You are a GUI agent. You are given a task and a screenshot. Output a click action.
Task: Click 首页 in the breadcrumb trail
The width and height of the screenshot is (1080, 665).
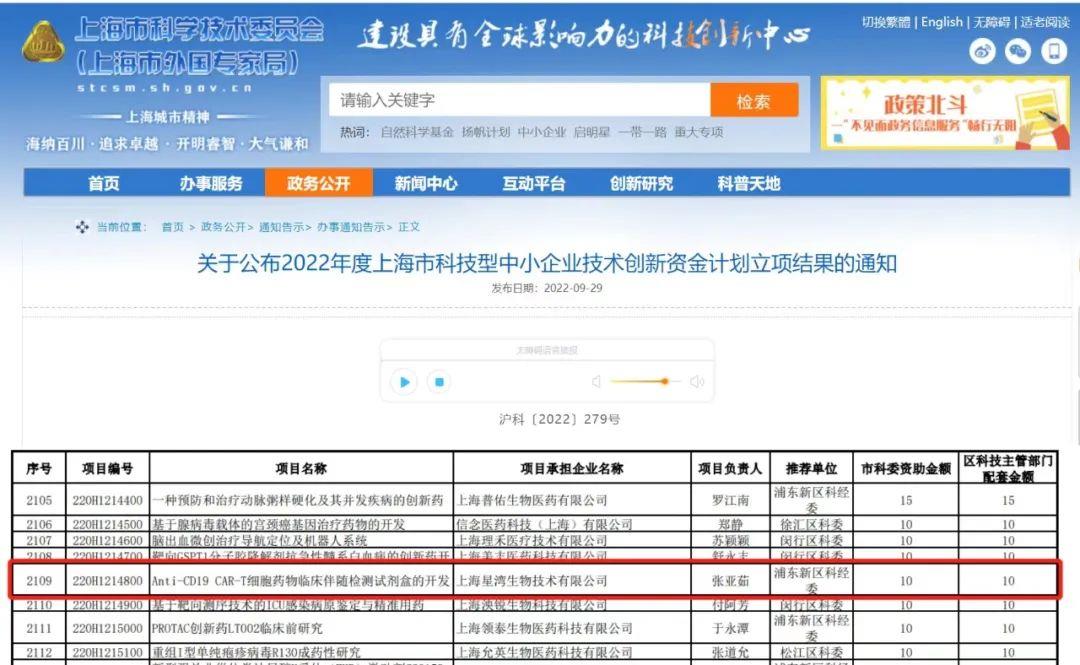pos(173,227)
